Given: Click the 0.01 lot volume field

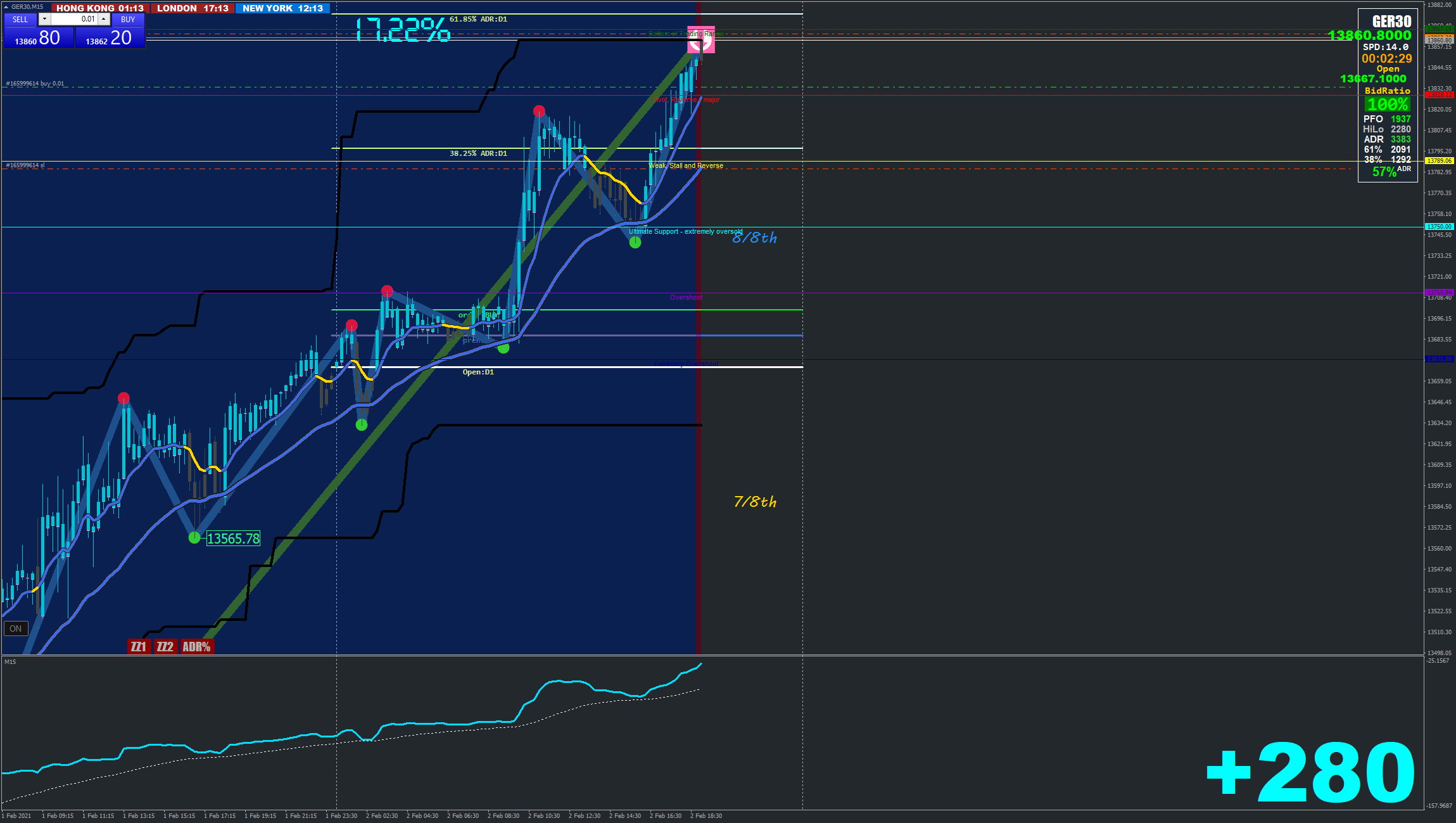Looking at the screenshot, I should [74, 19].
